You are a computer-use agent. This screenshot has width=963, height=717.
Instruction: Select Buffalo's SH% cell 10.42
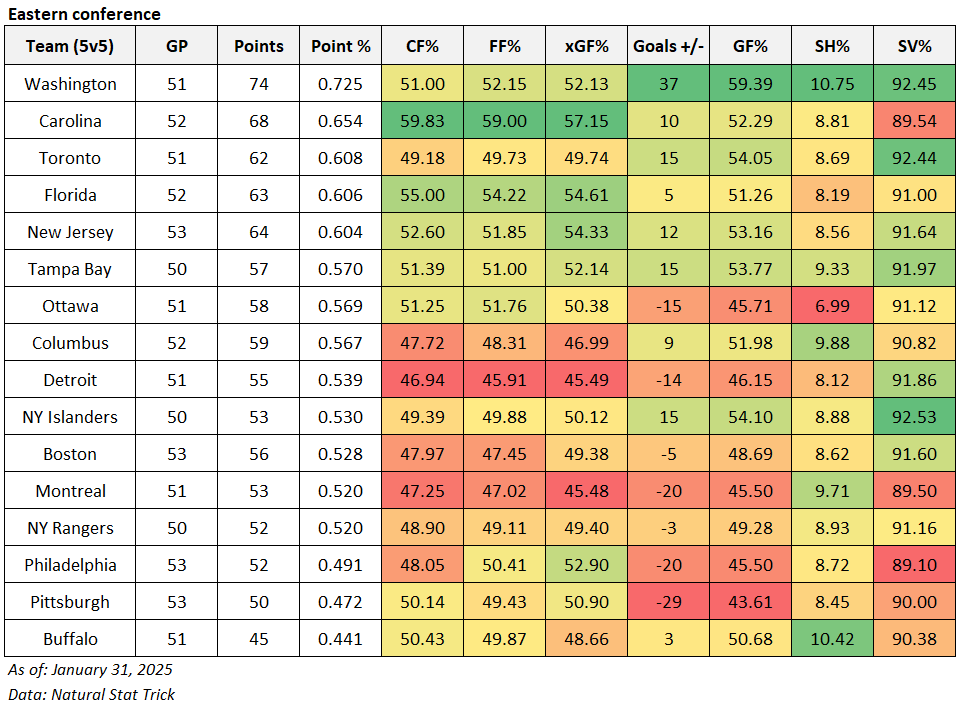(832, 639)
